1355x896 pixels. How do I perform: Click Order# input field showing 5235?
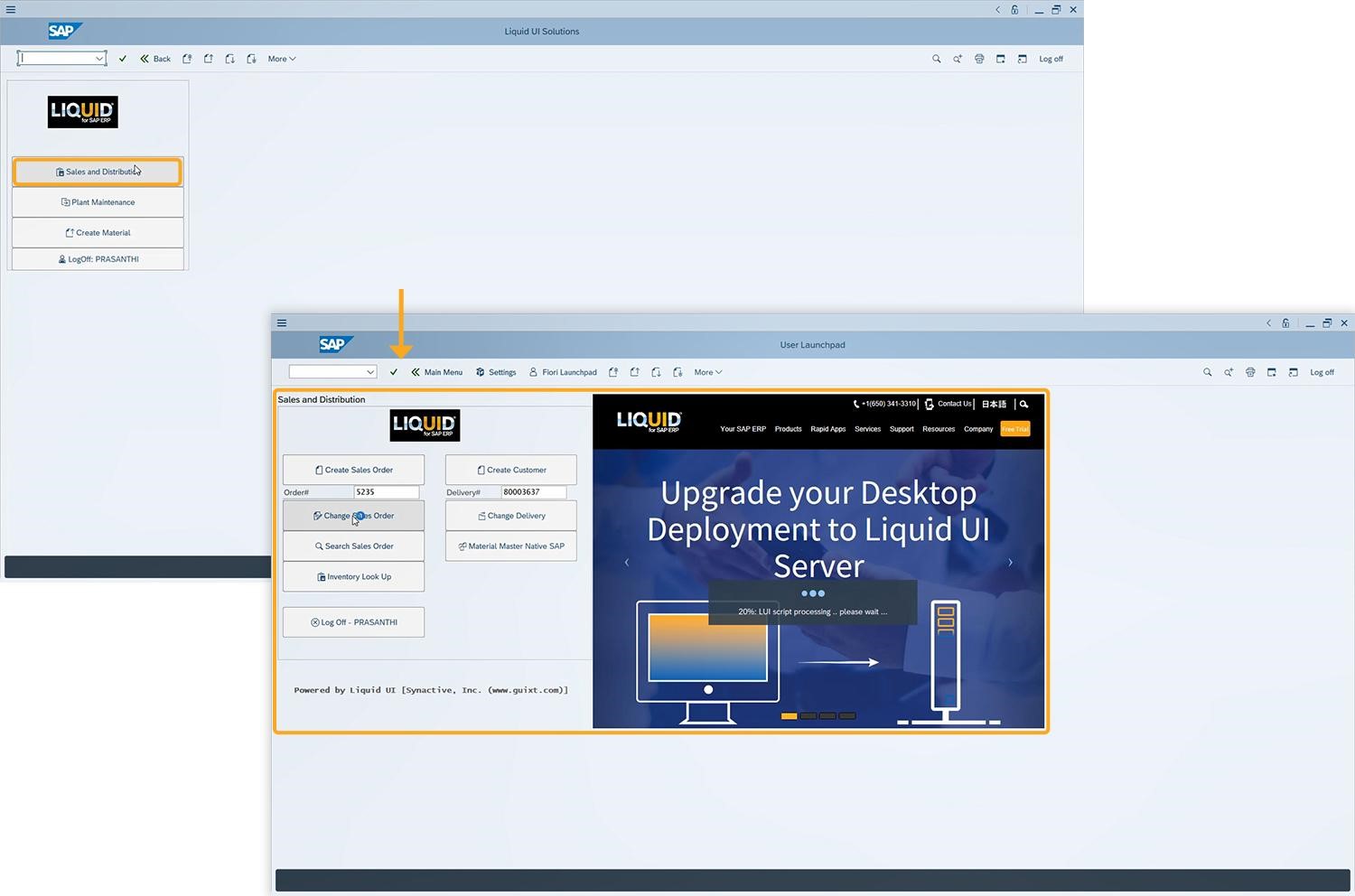pyautogui.click(x=387, y=492)
